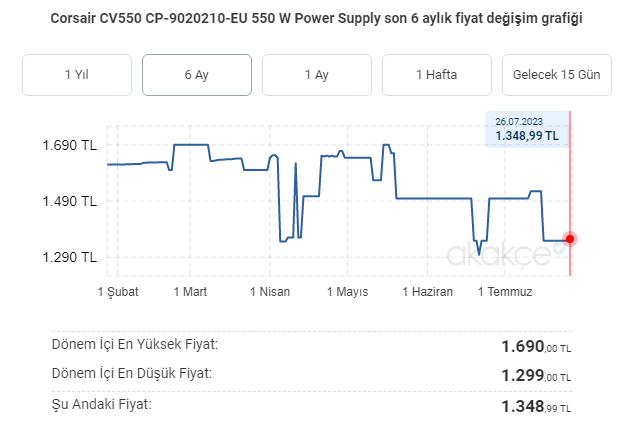The width and height of the screenshot is (628, 432).
Task: Select the 1 Haziran axis label
Action: [428, 292]
